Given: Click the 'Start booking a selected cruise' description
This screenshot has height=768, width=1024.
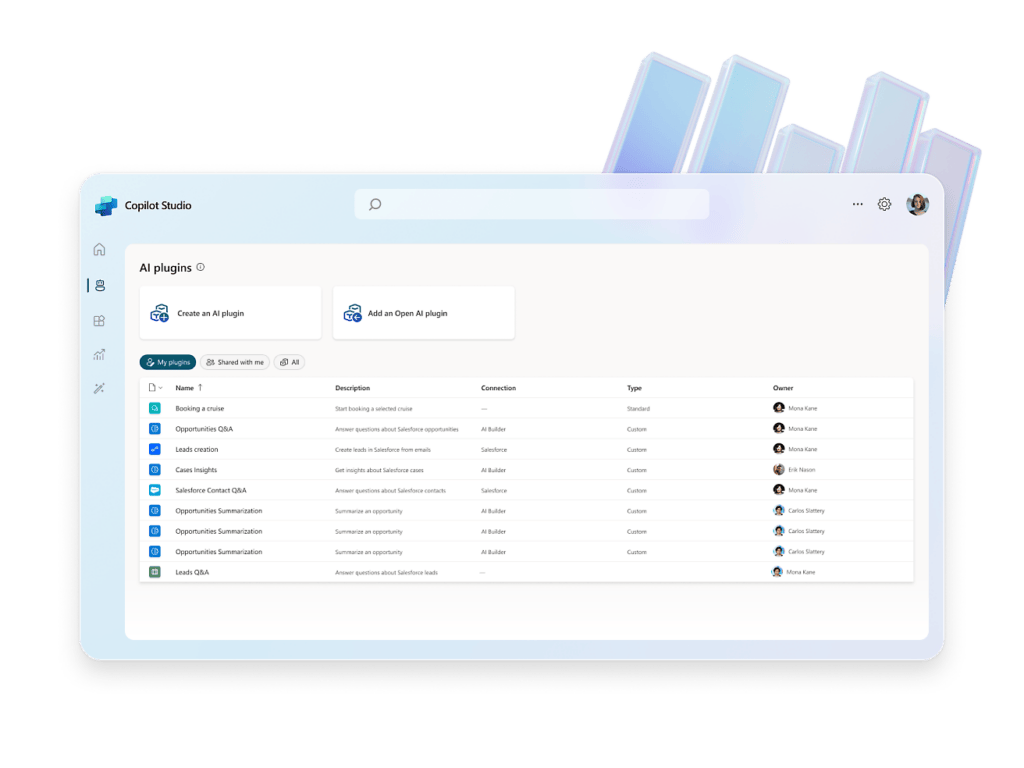Looking at the screenshot, I should 374,409.
